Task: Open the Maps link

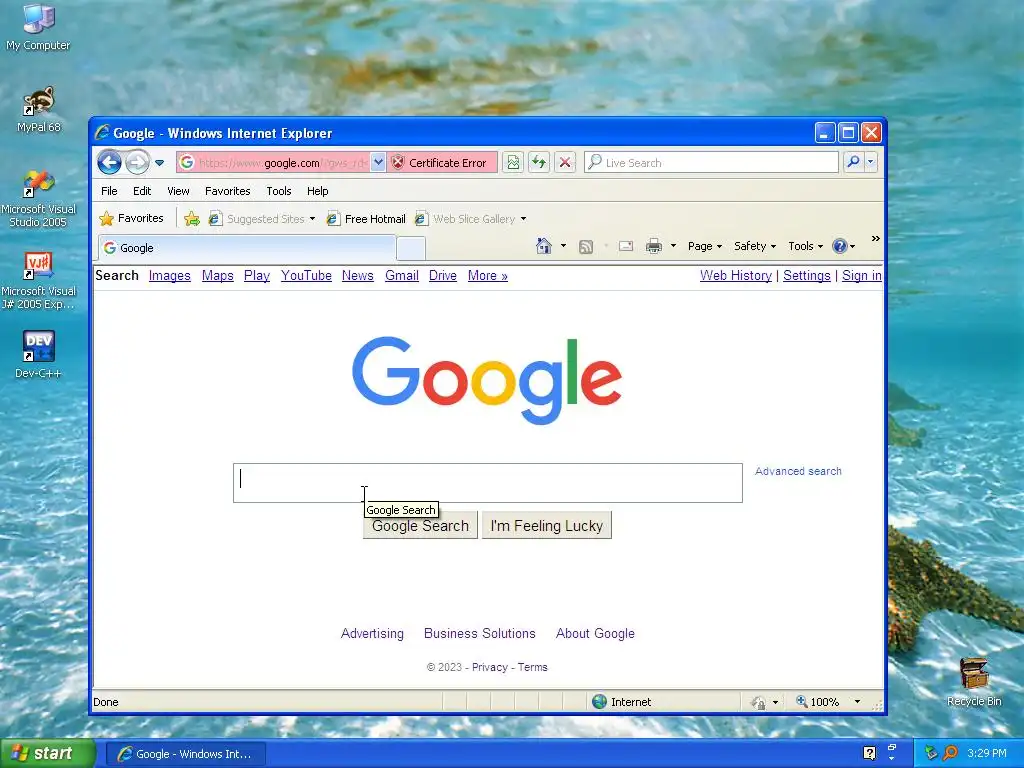Action: [x=217, y=276]
